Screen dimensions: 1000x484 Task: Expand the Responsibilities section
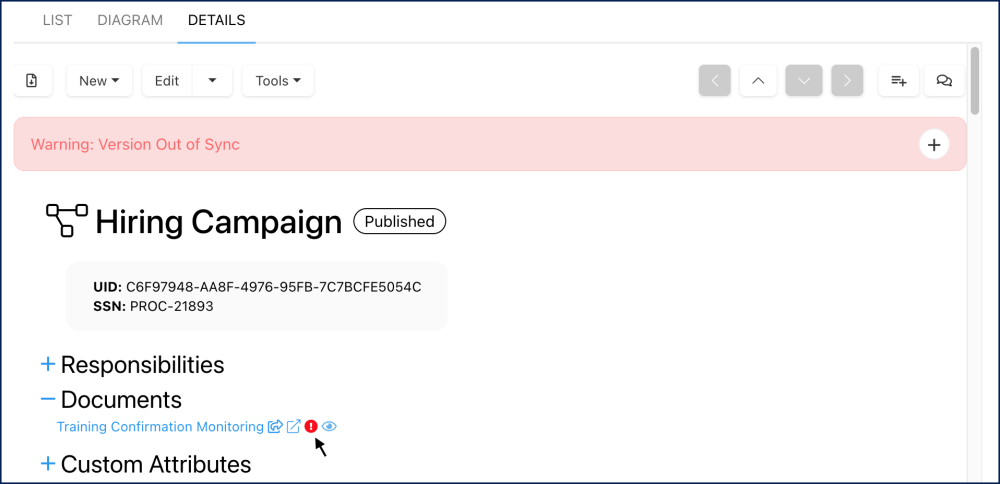(48, 364)
